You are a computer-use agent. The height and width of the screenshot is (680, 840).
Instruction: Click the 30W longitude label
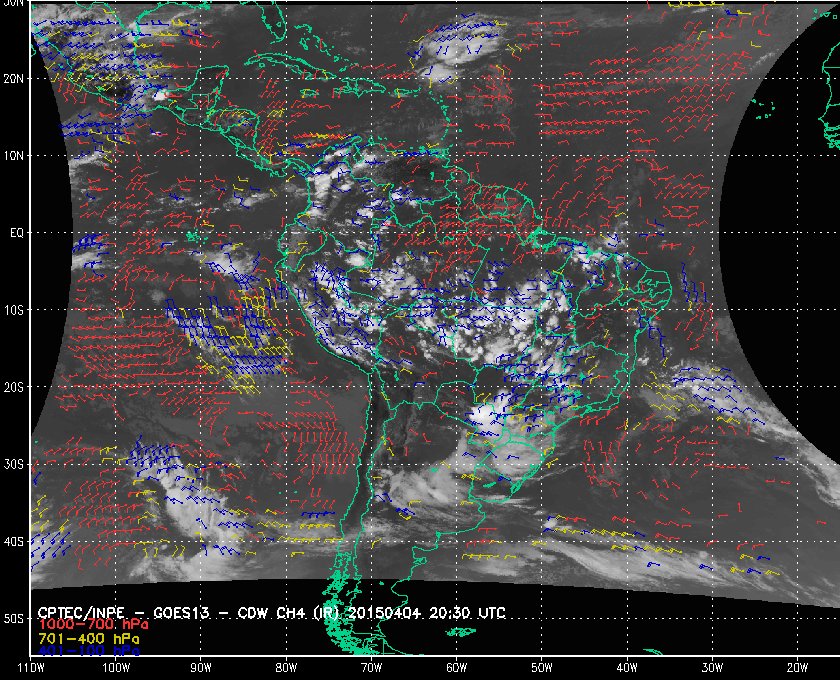tap(712, 668)
